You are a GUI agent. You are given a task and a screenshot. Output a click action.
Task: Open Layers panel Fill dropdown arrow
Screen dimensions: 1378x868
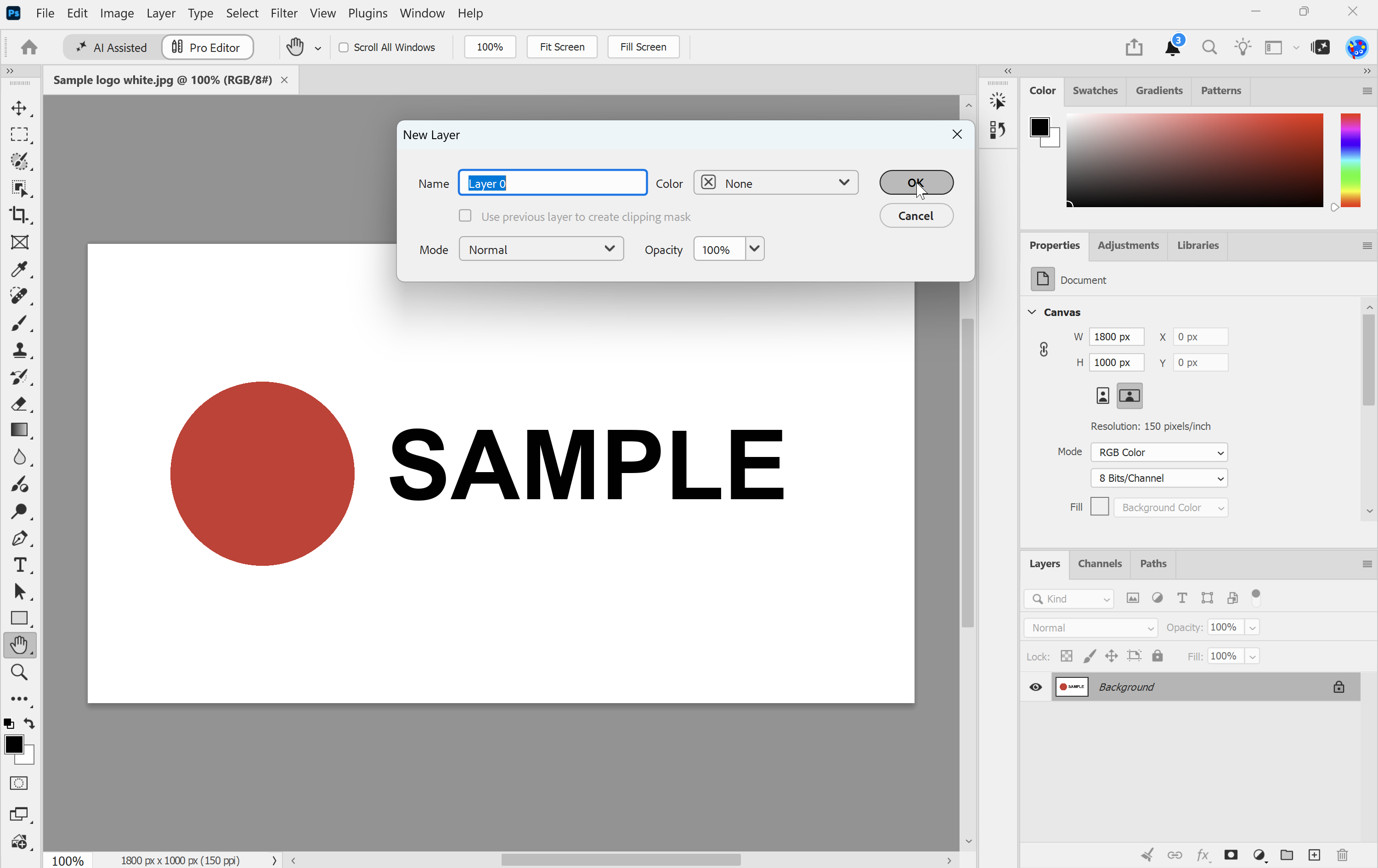pos(1253,656)
